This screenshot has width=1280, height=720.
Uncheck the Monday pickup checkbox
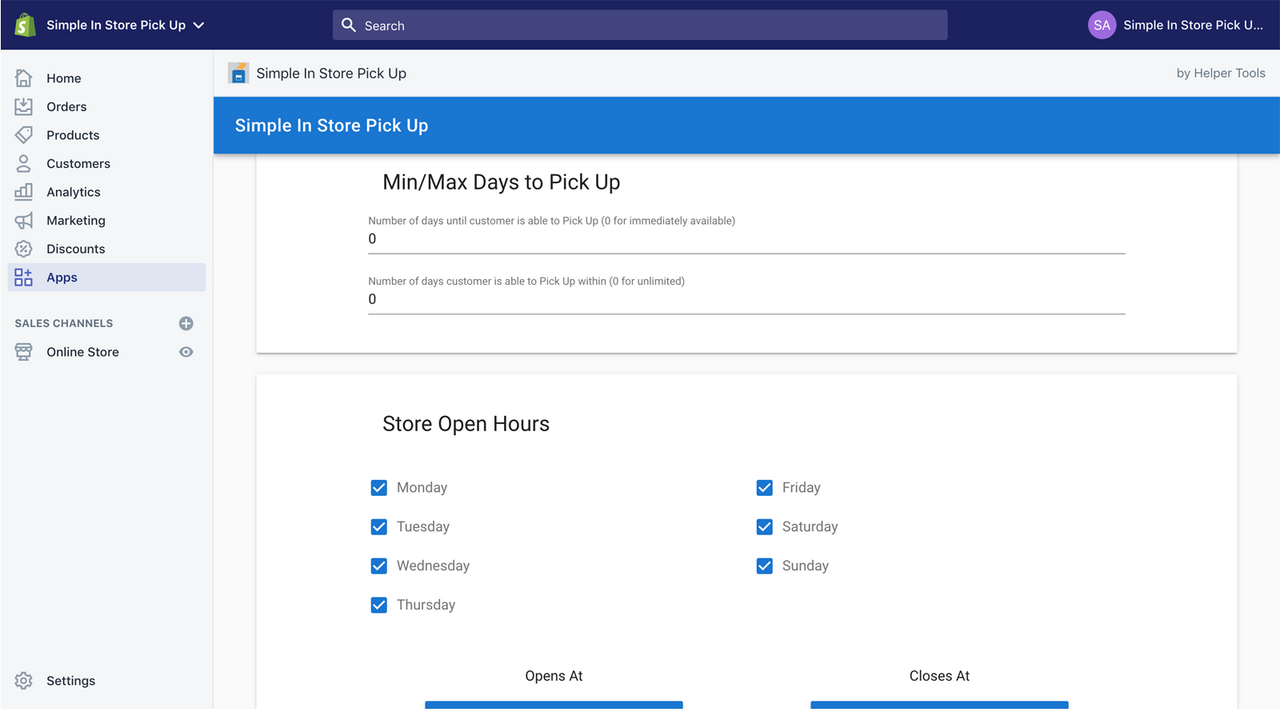click(x=379, y=487)
